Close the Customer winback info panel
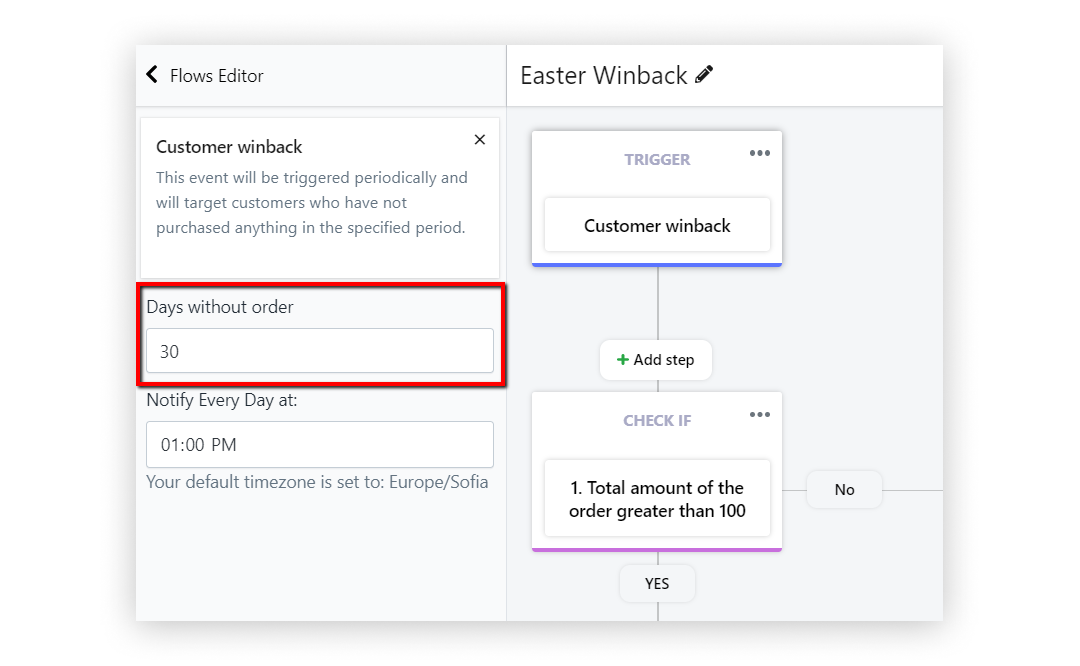 tap(480, 140)
